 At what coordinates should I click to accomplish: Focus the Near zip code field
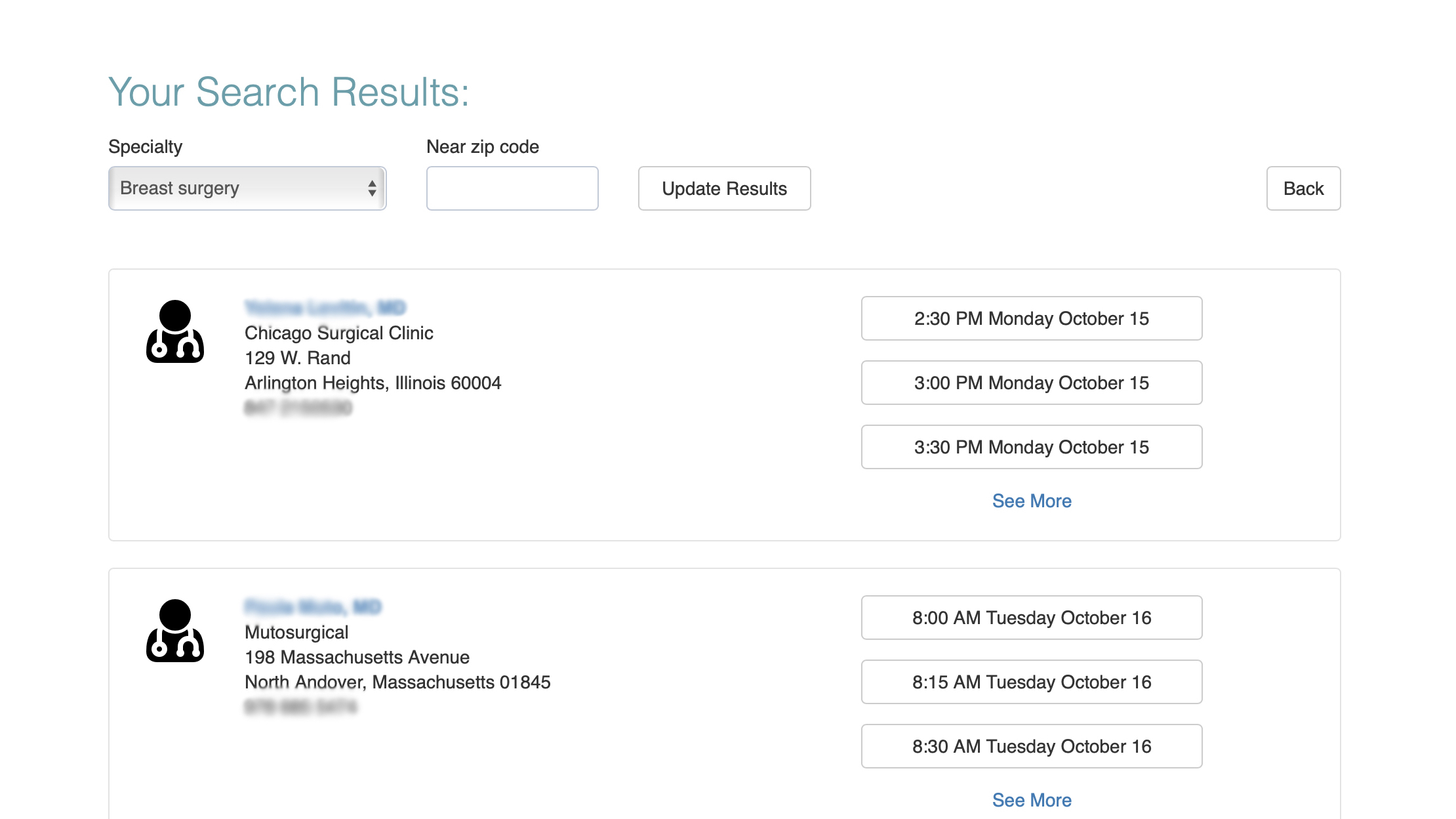click(x=512, y=188)
